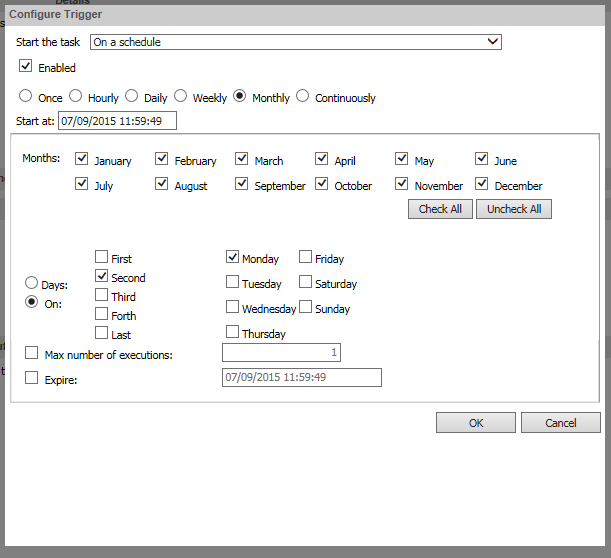This screenshot has width=611, height=558.
Task: Check the Tuesday checkbox
Action: [232, 282]
